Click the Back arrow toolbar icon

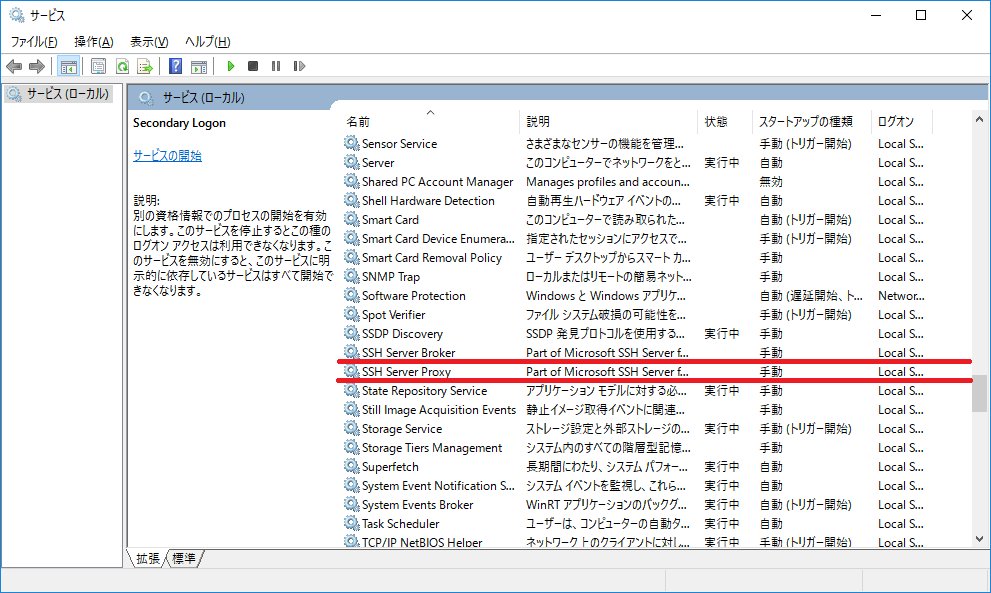pos(14,66)
